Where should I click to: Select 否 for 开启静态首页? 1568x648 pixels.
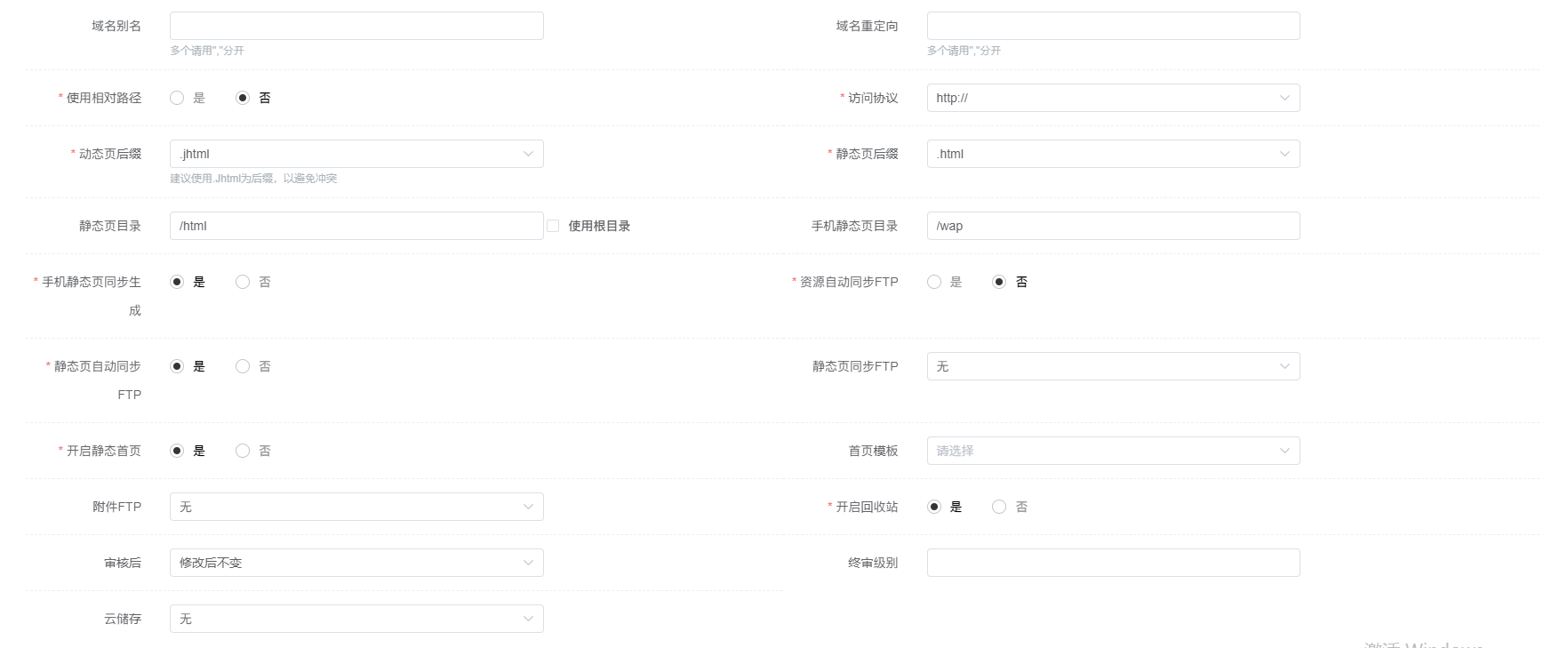pos(243,451)
